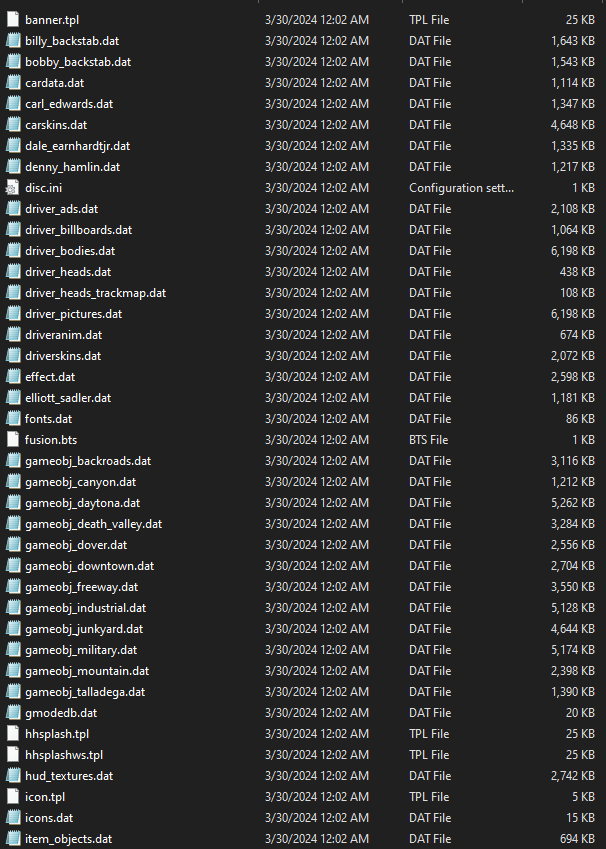Click the icon beside driver_billboards.dat
The image size is (606, 849).
point(13,230)
